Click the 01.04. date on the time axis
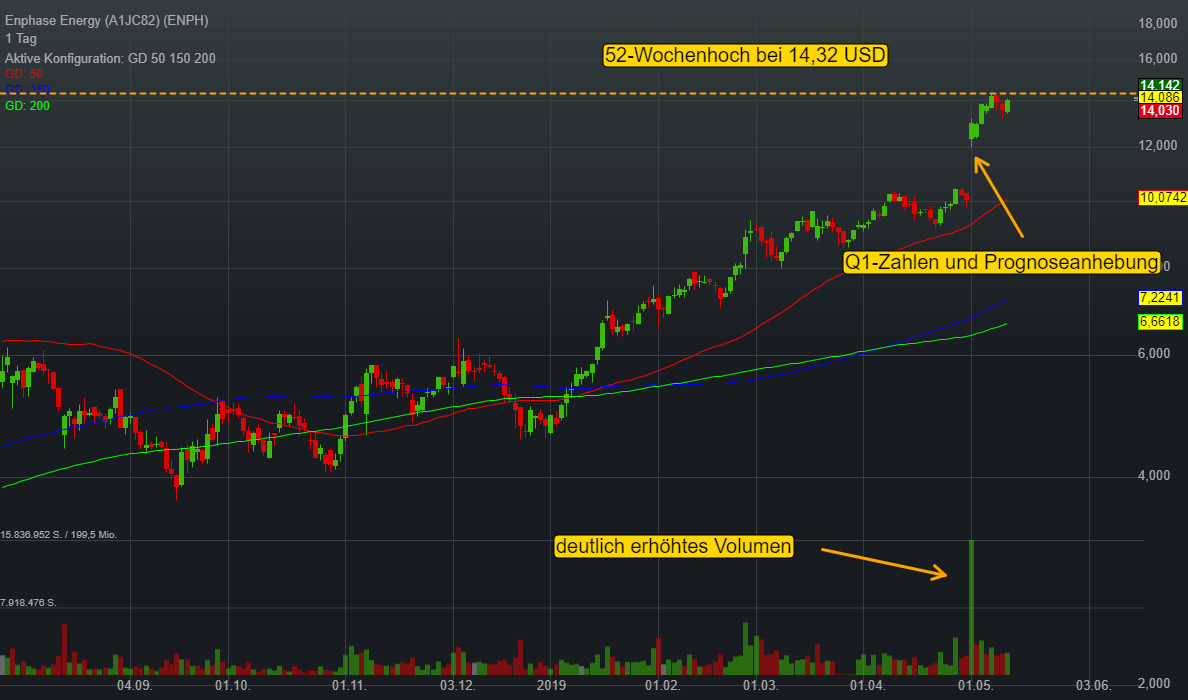This screenshot has width=1188, height=700. 868,686
